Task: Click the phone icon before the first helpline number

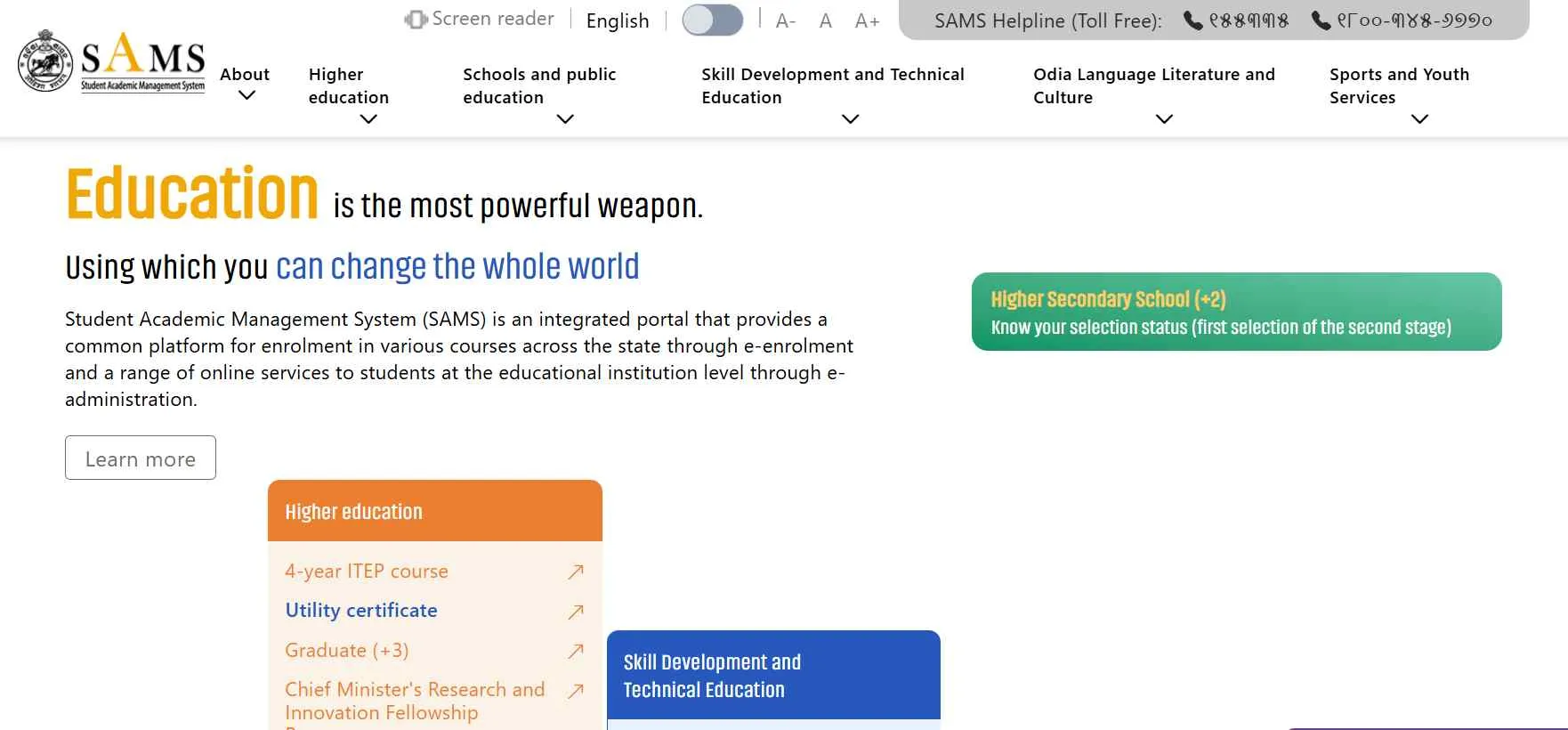Action: (1192, 20)
